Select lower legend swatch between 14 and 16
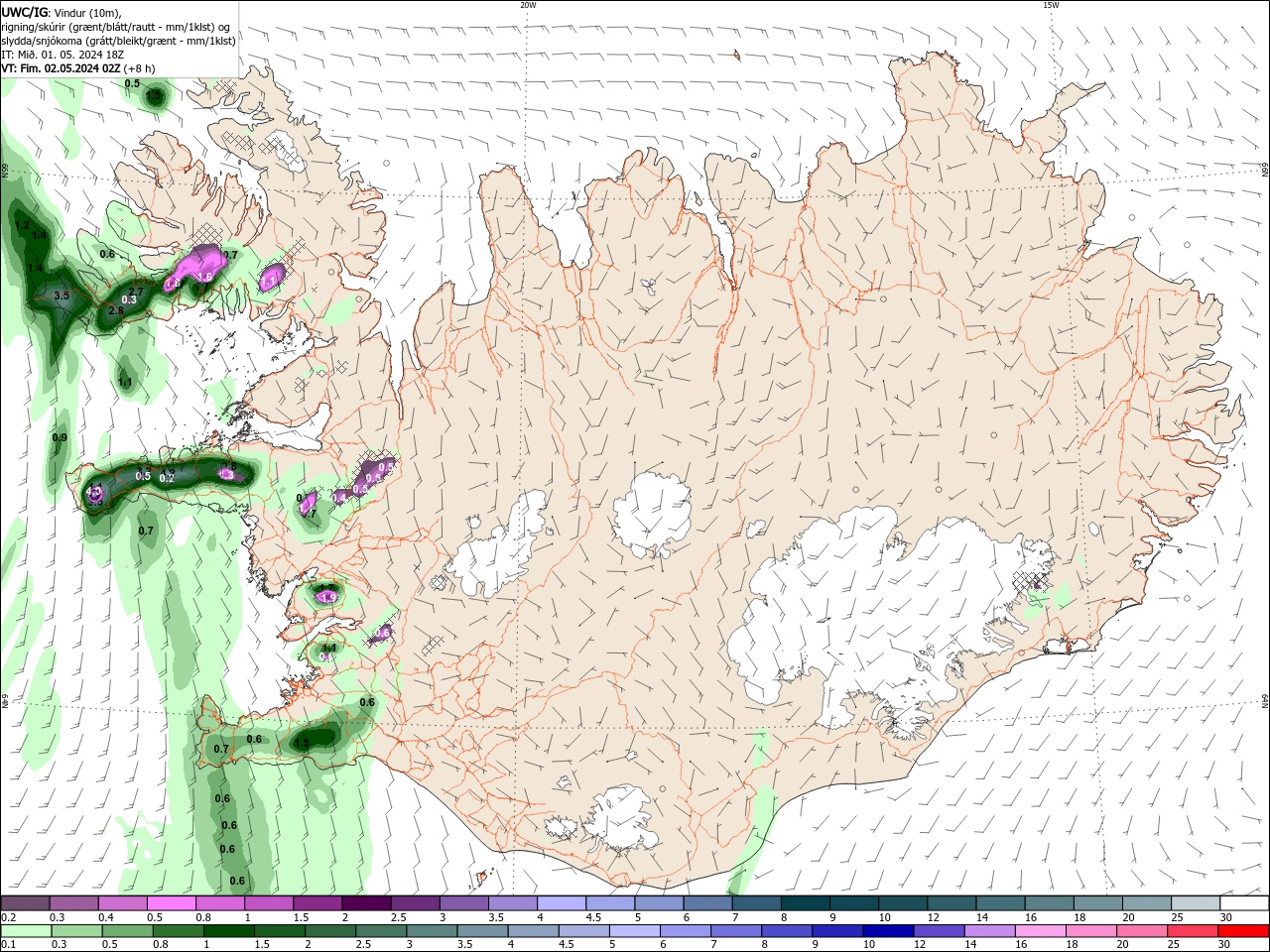This screenshot has height=952, width=1270. coord(990,930)
